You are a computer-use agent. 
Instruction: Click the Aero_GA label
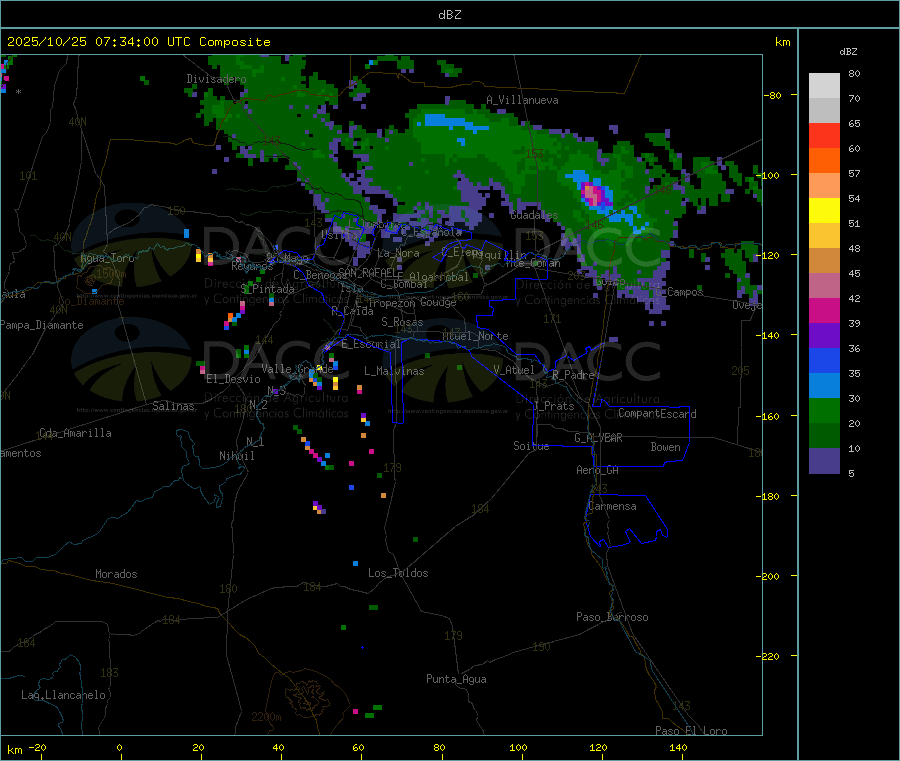[598, 470]
